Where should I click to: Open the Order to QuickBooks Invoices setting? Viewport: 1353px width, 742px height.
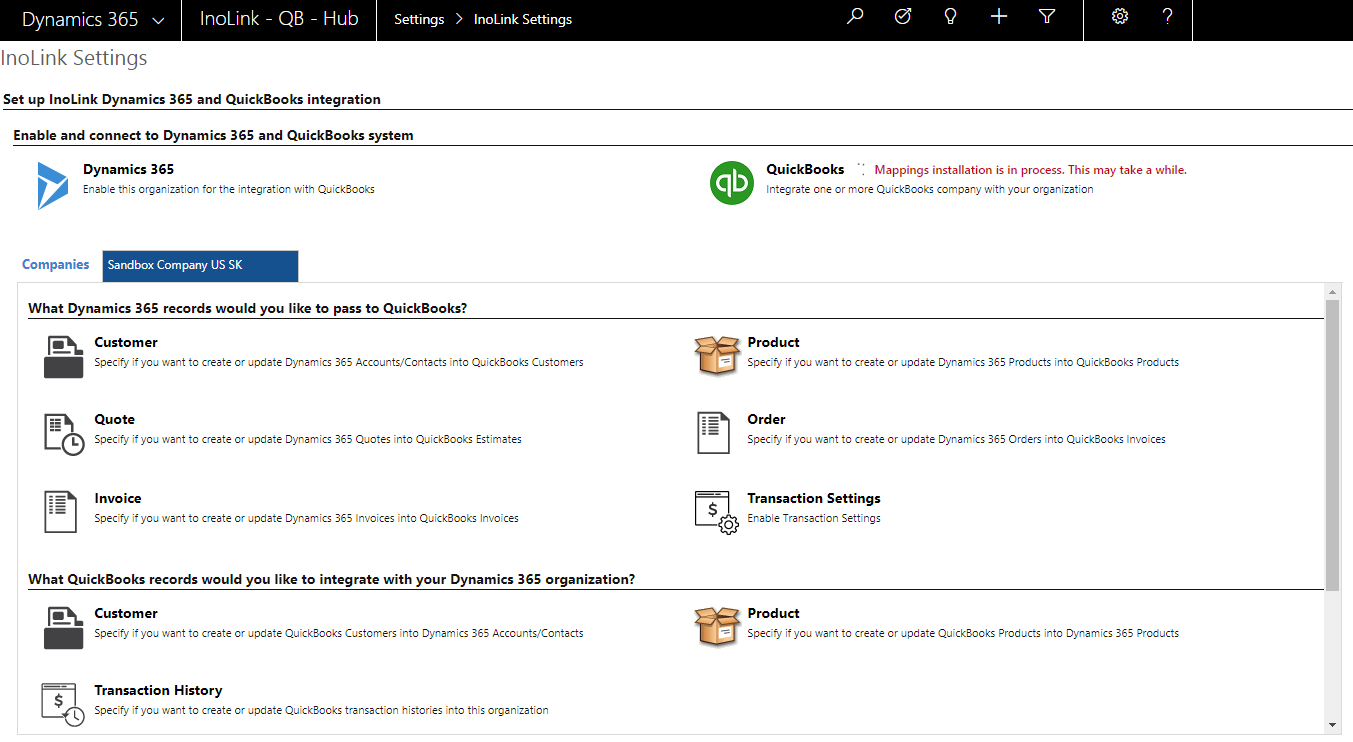click(x=767, y=419)
